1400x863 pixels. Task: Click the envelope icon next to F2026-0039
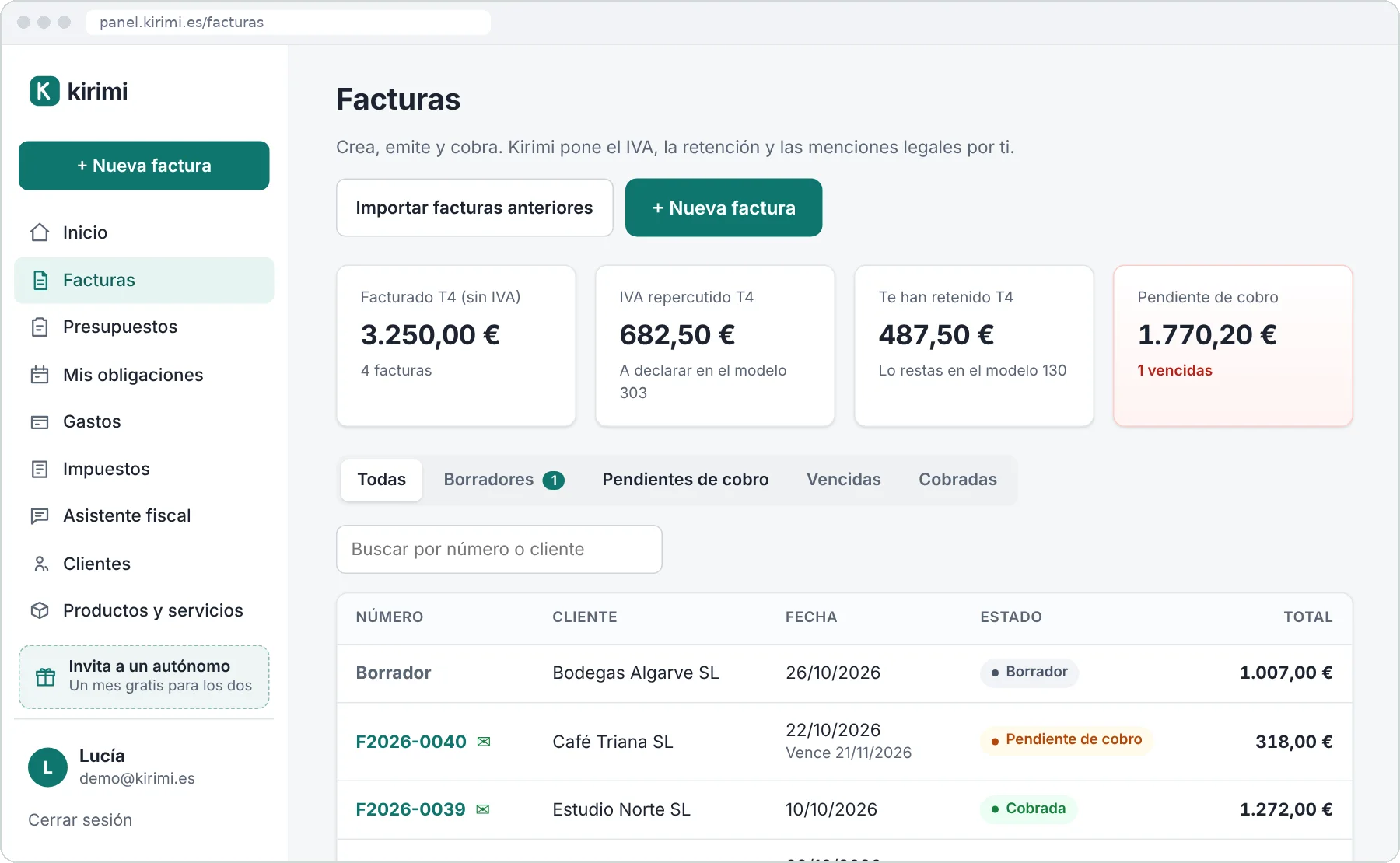tap(483, 809)
